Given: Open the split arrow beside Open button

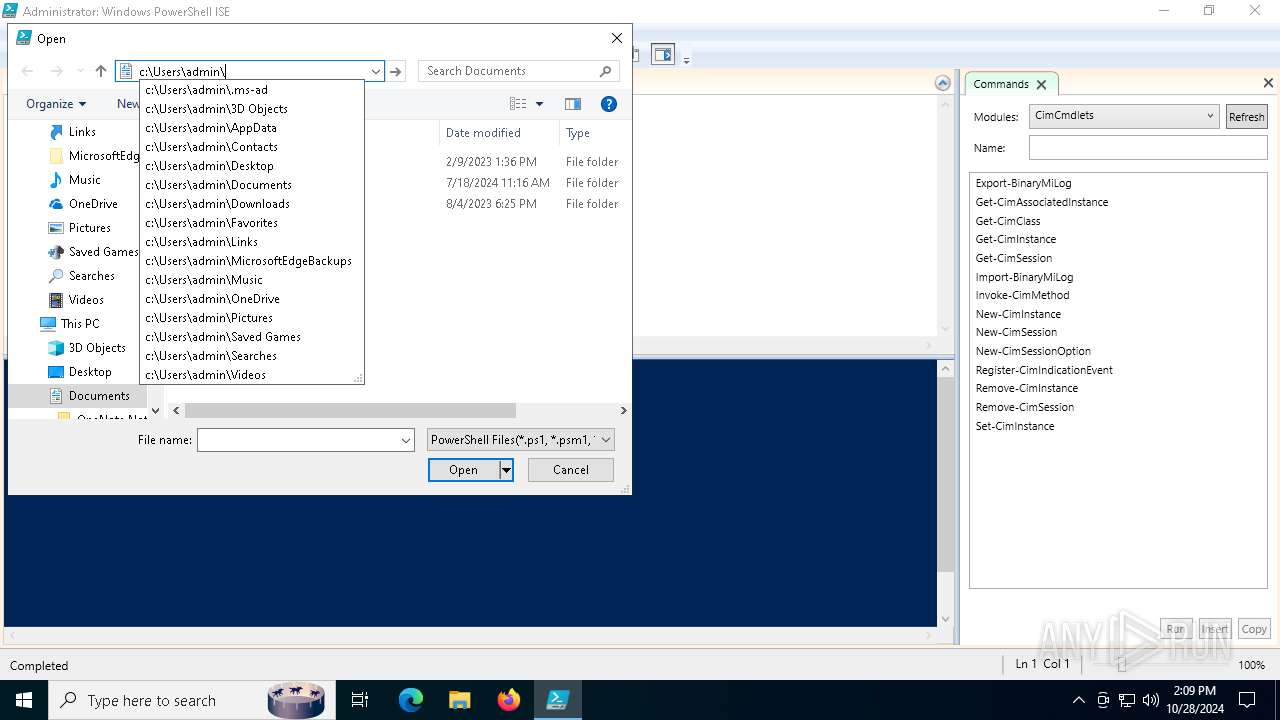Looking at the screenshot, I should (x=506, y=470).
